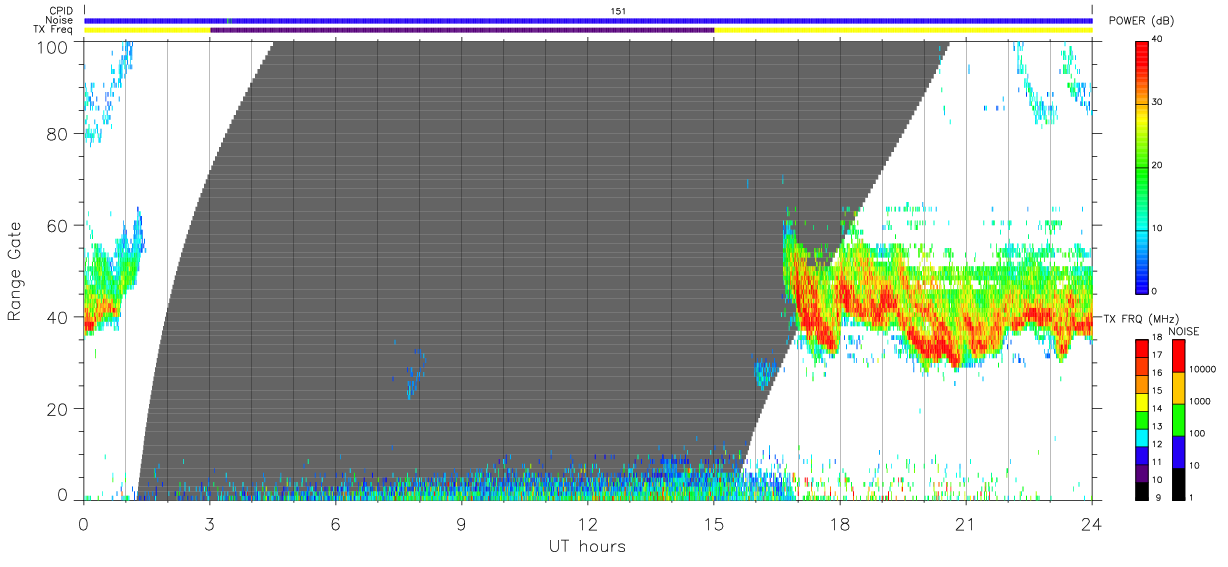Click the power colorbar label '40'
This screenshot has height=567, width=1228.
click(x=1159, y=38)
